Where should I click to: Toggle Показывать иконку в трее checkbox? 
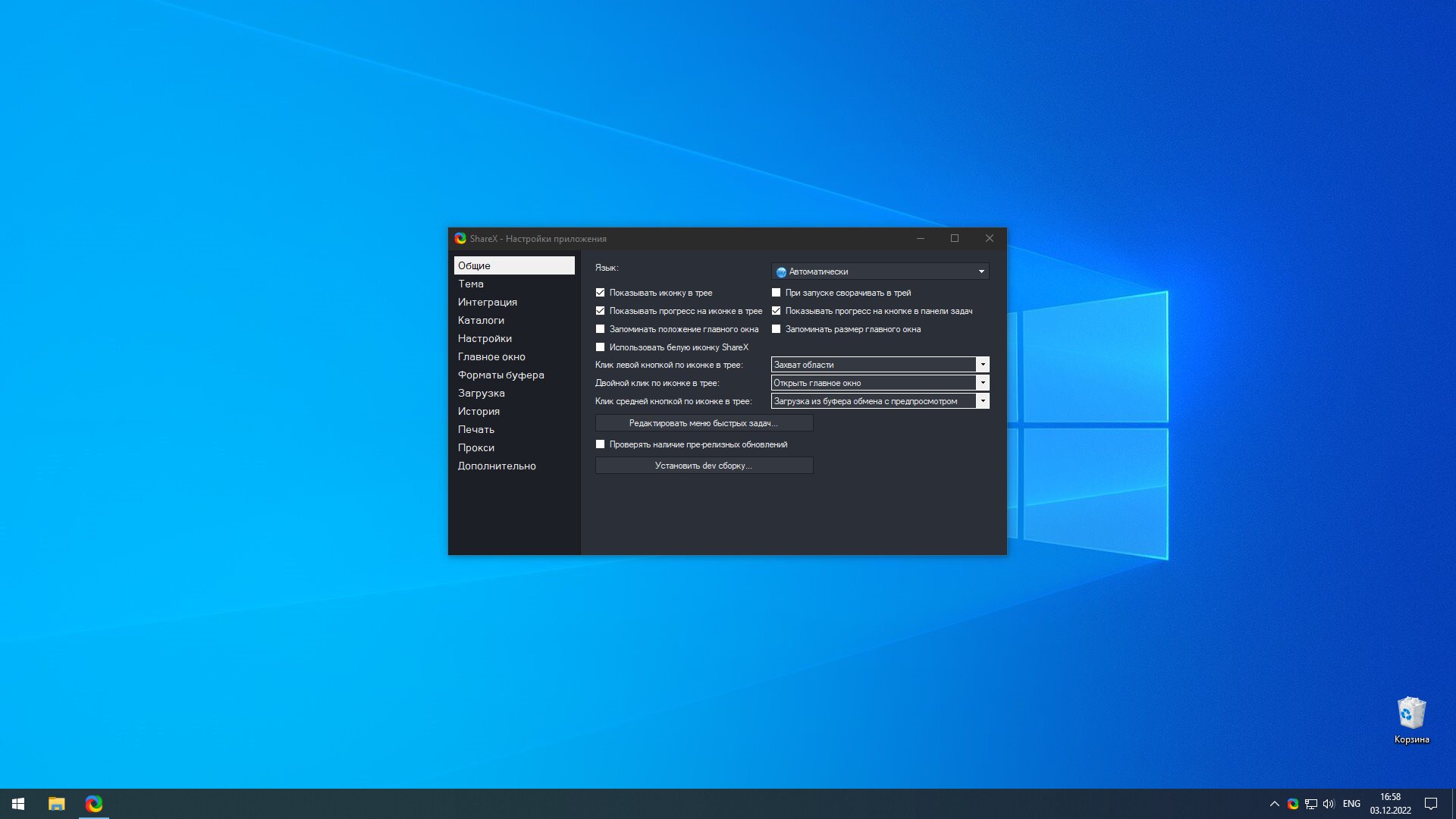[600, 293]
